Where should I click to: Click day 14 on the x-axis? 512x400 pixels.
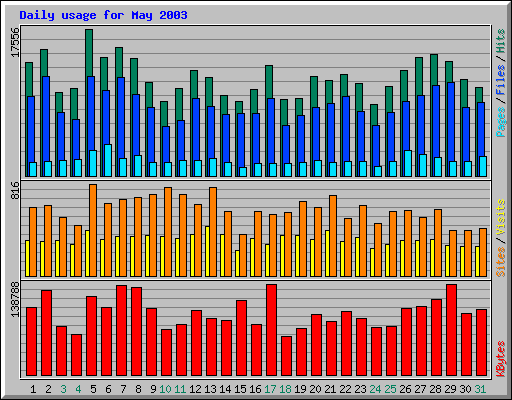tap(225, 389)
